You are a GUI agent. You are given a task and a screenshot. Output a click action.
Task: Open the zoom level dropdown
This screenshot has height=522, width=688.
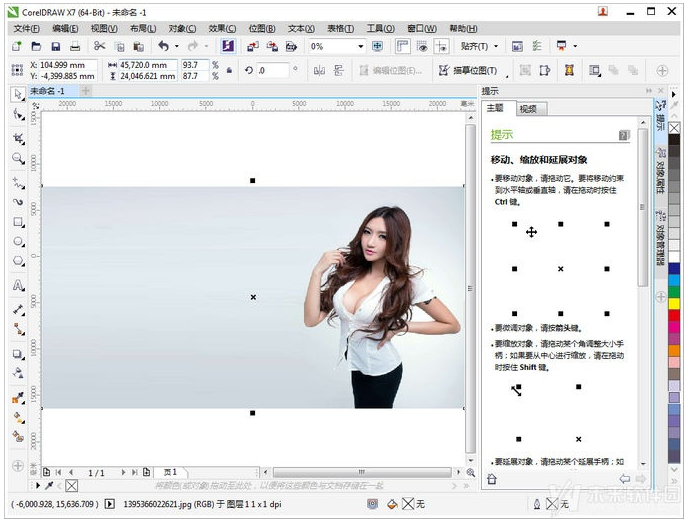tap(361, 47)
